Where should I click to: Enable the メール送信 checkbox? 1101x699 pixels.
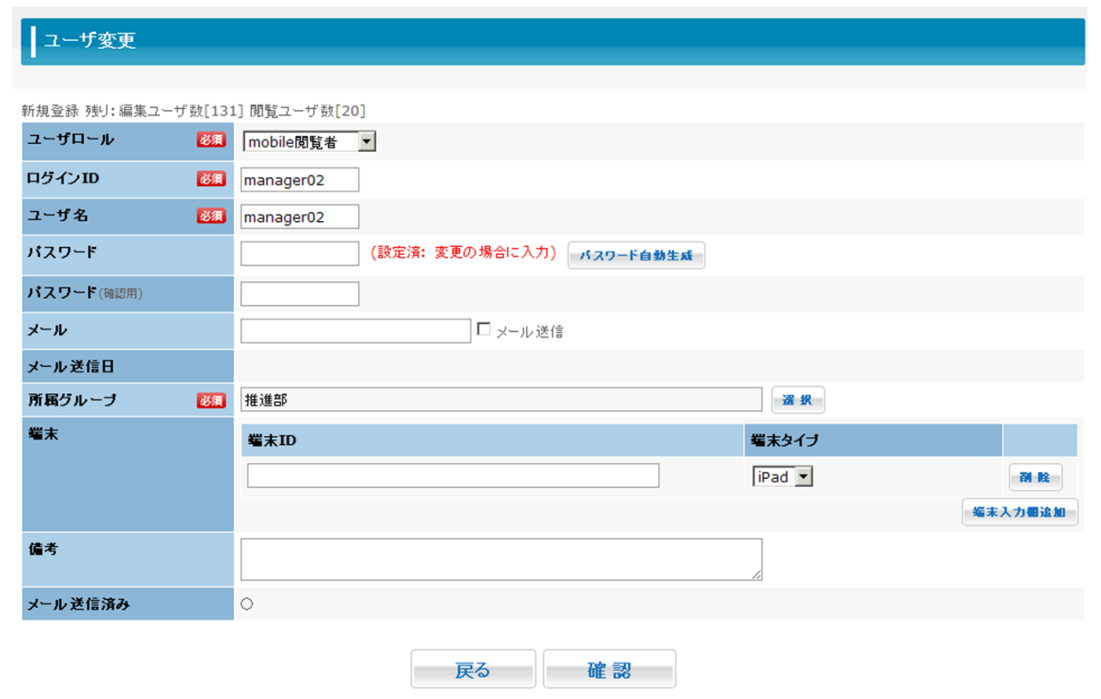pos(484,330)
